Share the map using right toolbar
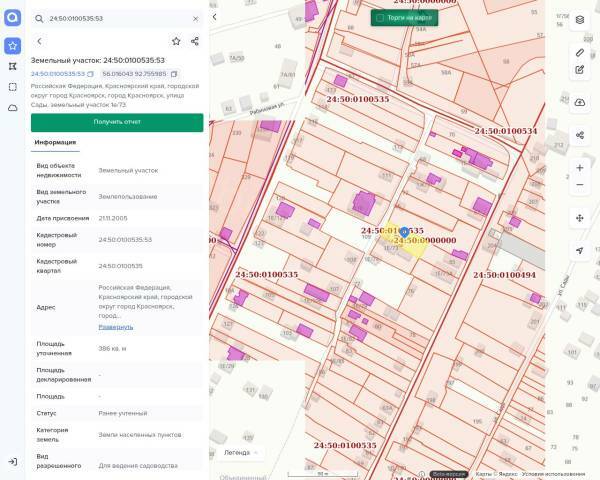Viewport: 600px width, 480px height. [579, 135]
